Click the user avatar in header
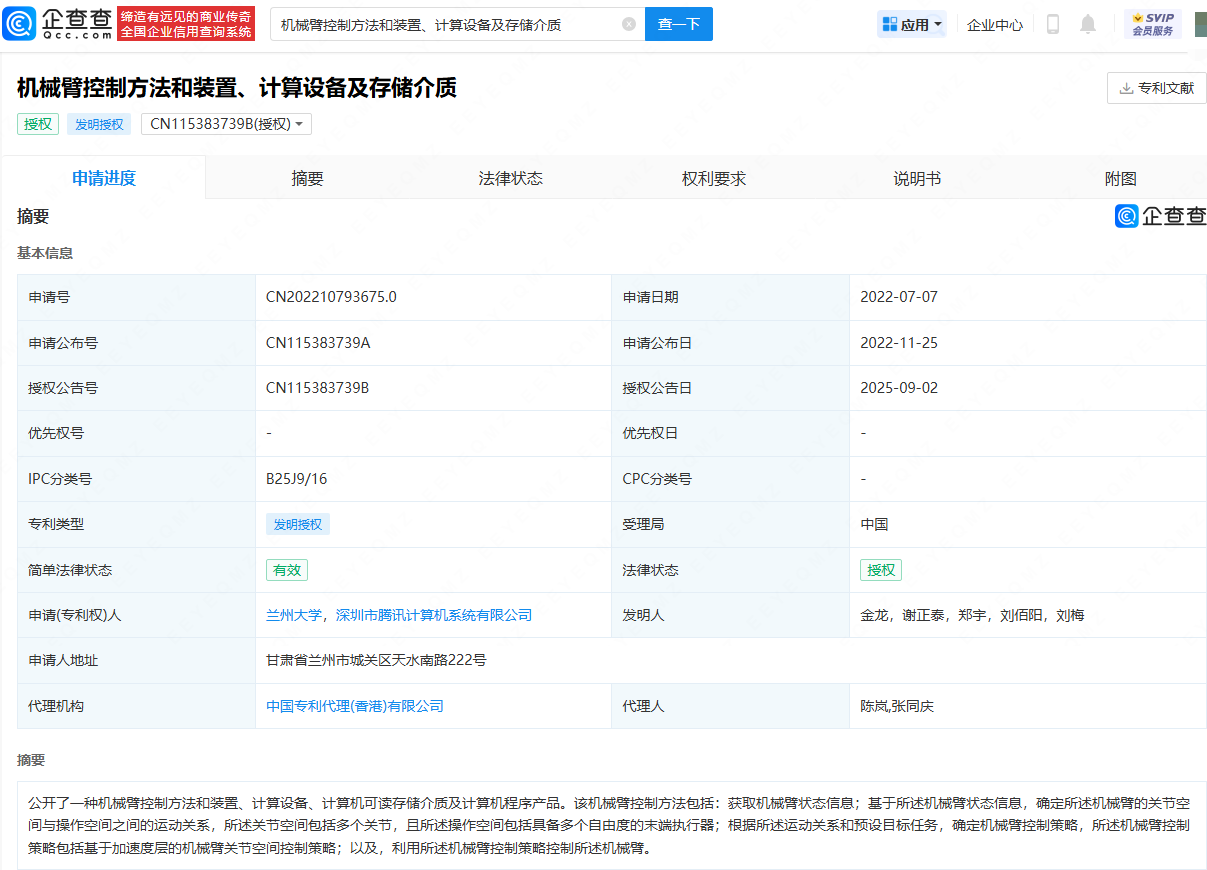This screenshot has height=870, width=1207. (x=1199, y=24)
